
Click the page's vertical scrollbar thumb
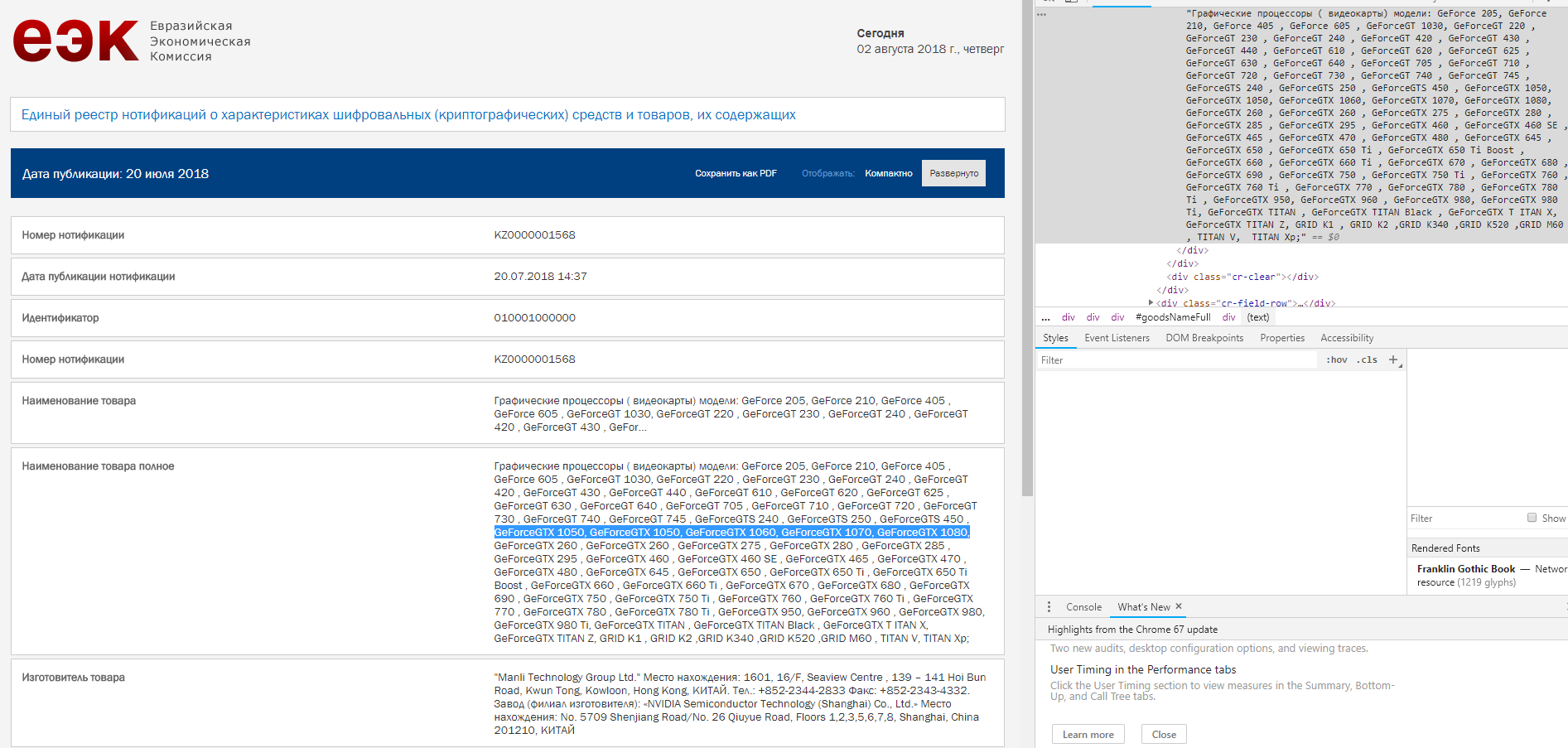tap(1027, 249)
